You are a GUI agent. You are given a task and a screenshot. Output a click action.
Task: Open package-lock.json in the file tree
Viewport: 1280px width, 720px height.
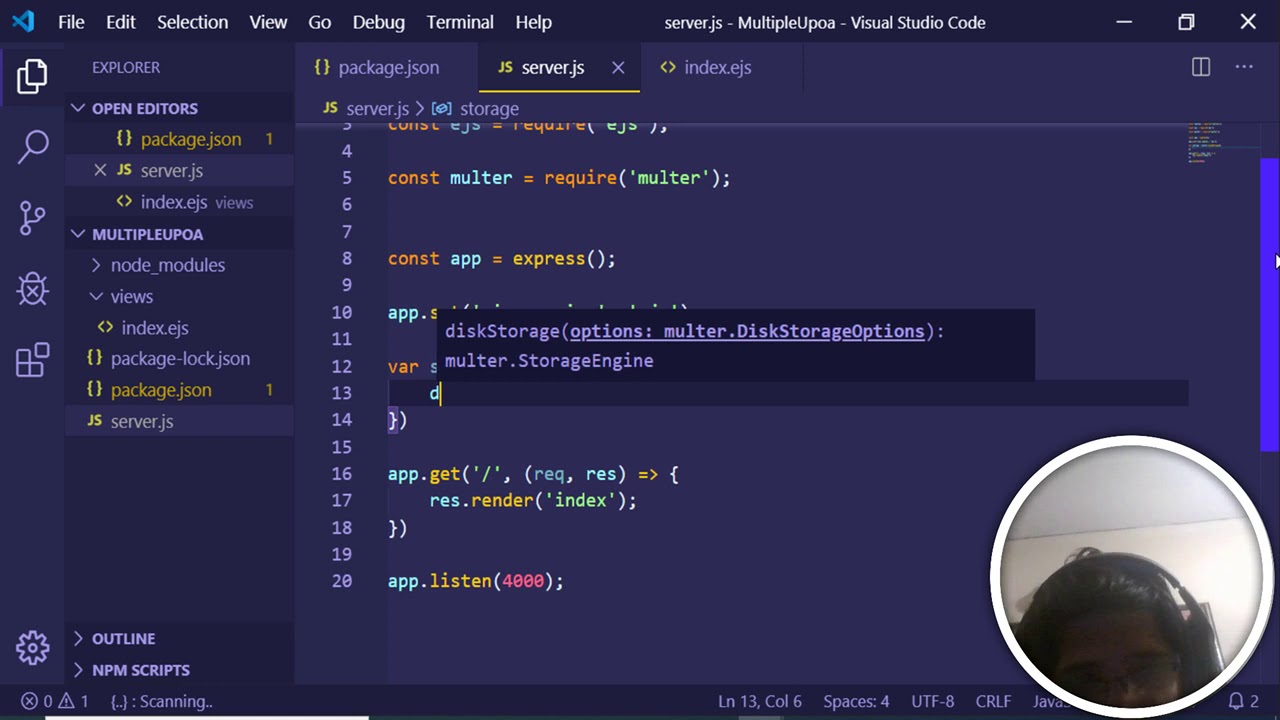(x=180, y=358)
